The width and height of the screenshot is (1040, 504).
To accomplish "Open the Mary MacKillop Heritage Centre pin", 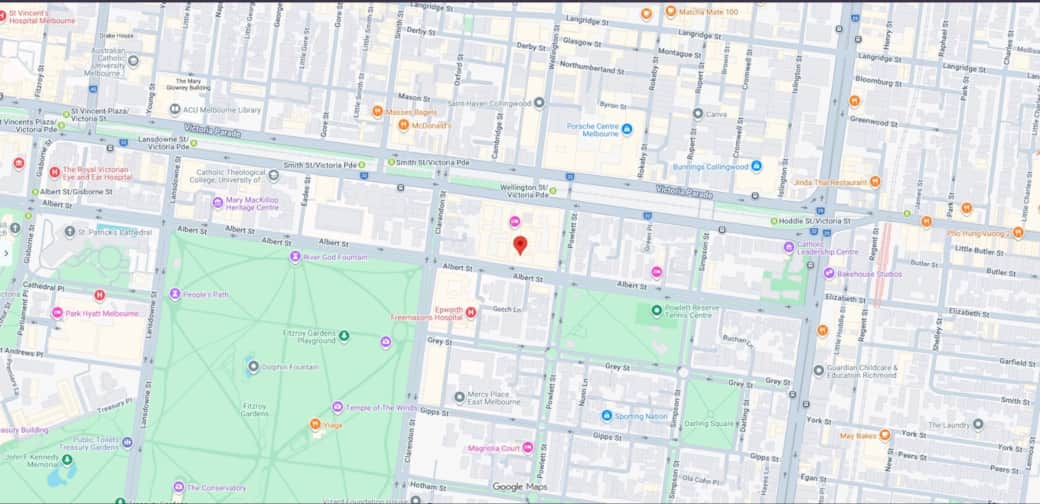I will 218,202.
